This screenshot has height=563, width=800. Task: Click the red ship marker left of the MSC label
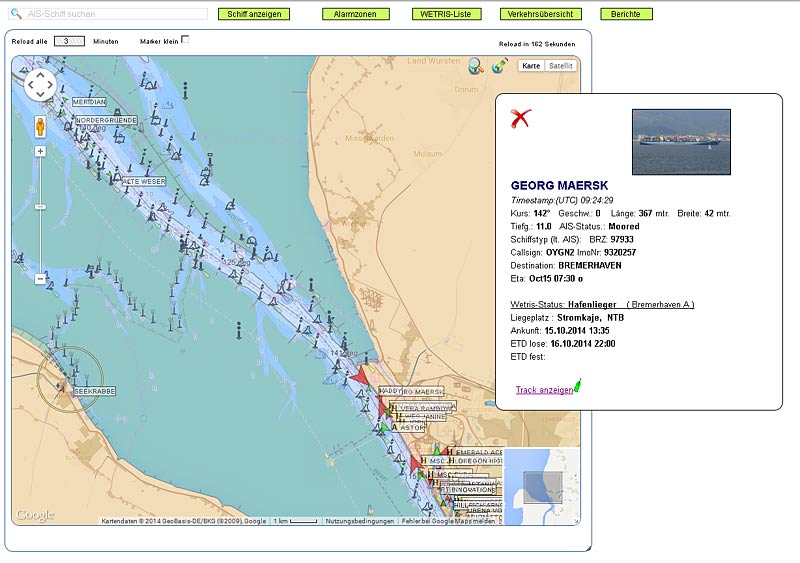pyautogui.click(x=415, y=463)
